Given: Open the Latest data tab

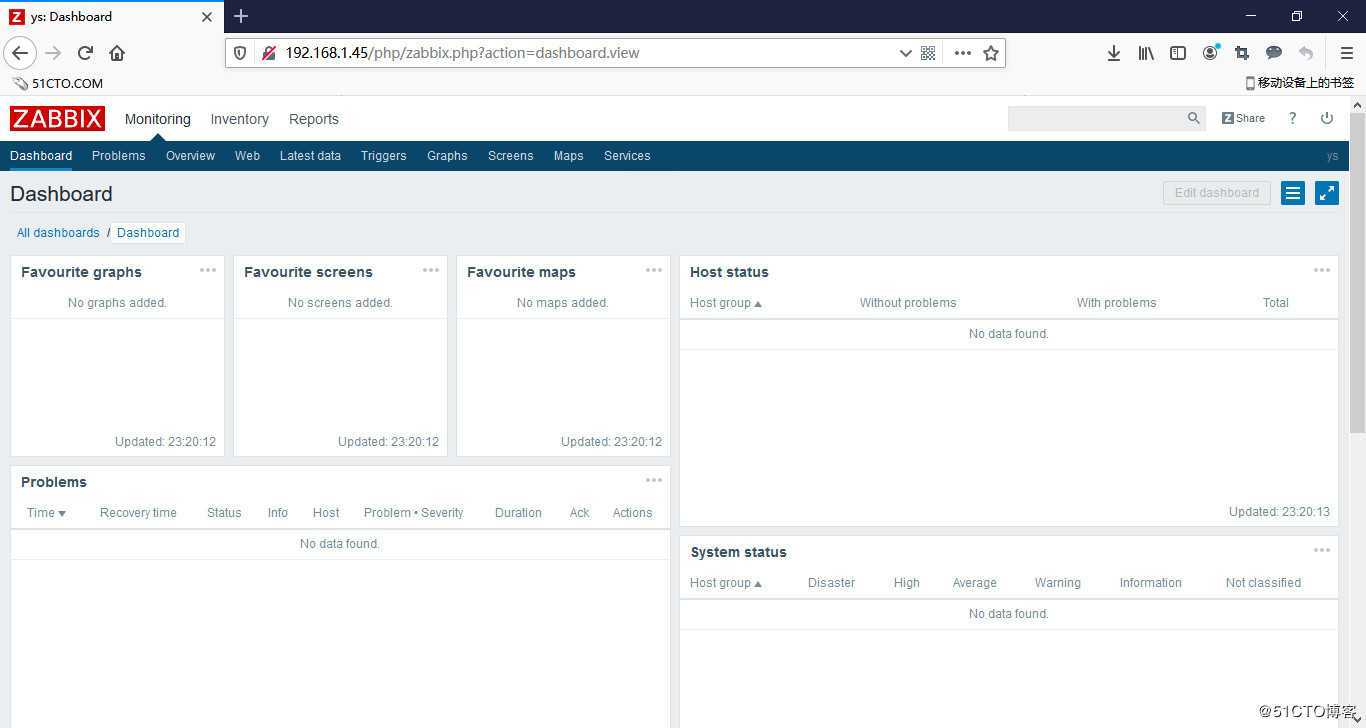Looking at the screenshot, I should click(x=310, y=156).
